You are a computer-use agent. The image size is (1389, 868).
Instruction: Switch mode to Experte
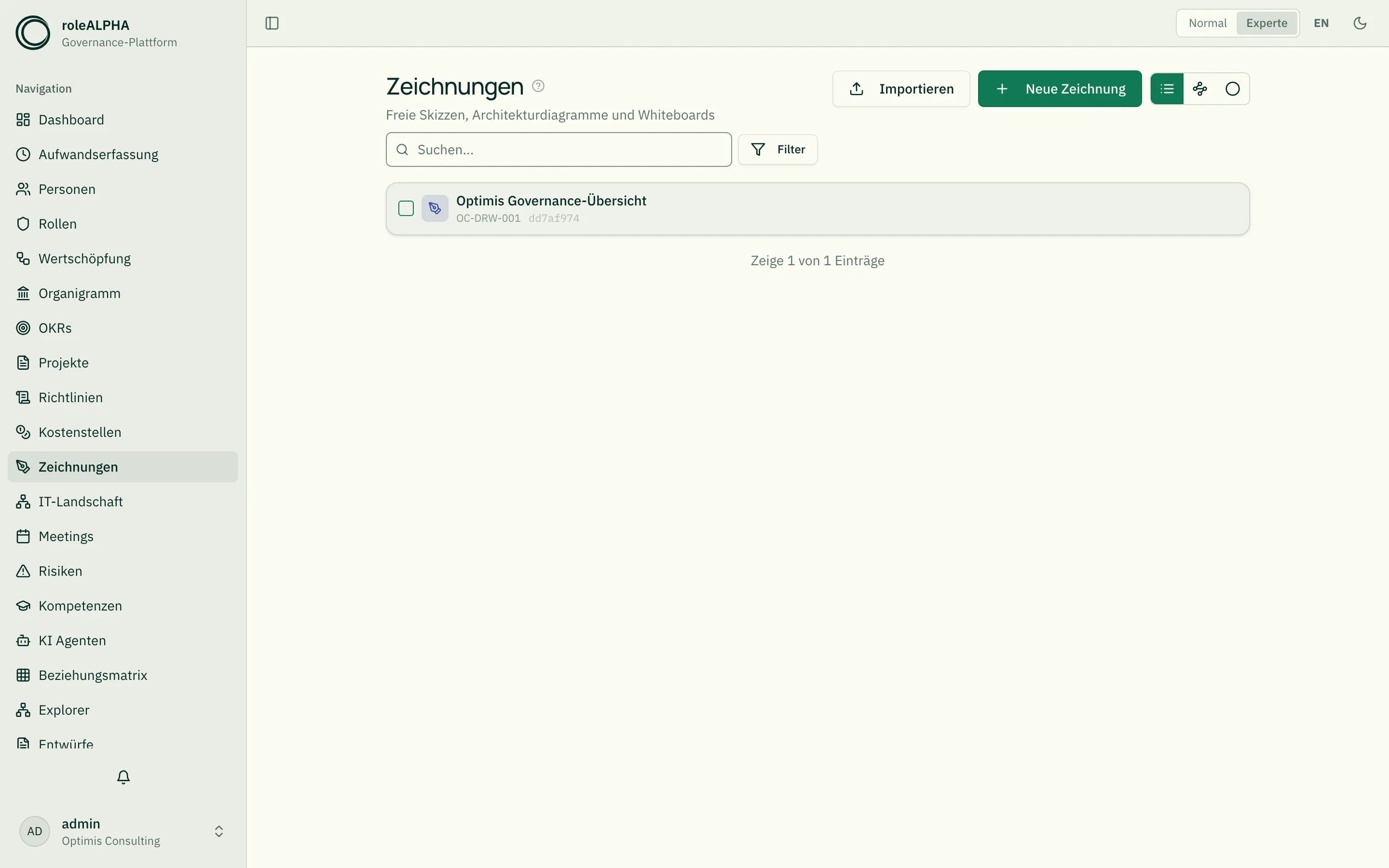[x=1267, y=23]
